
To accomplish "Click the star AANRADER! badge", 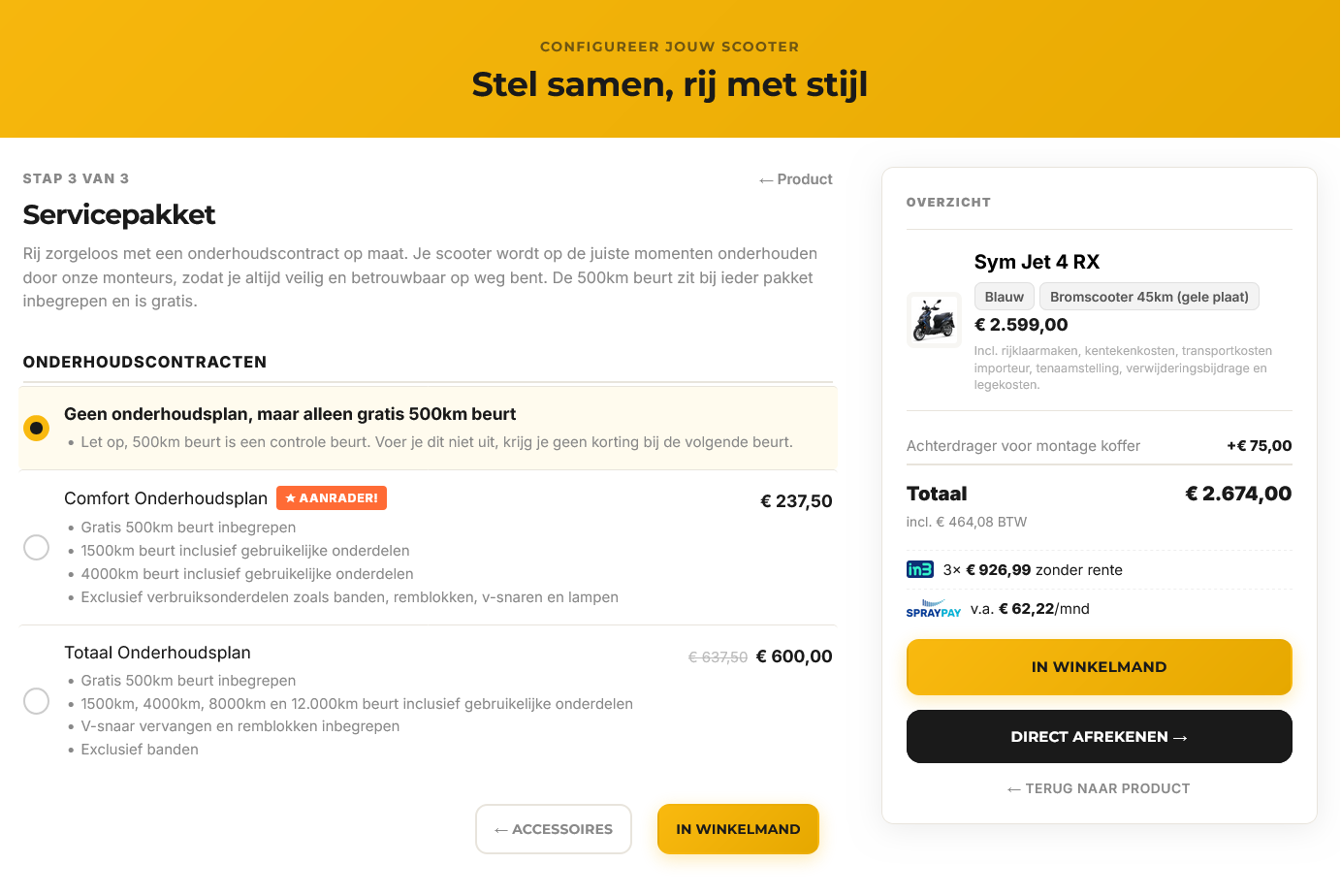I will 332,497.
